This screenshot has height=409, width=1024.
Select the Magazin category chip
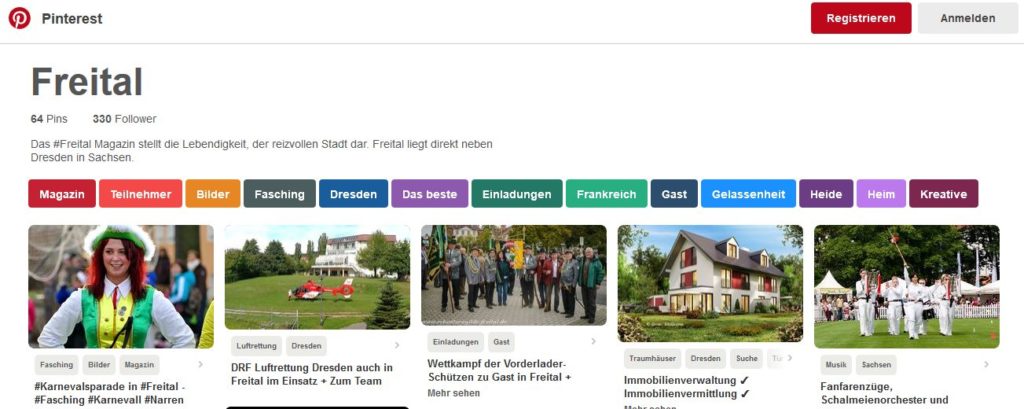(x=62, y=194)
